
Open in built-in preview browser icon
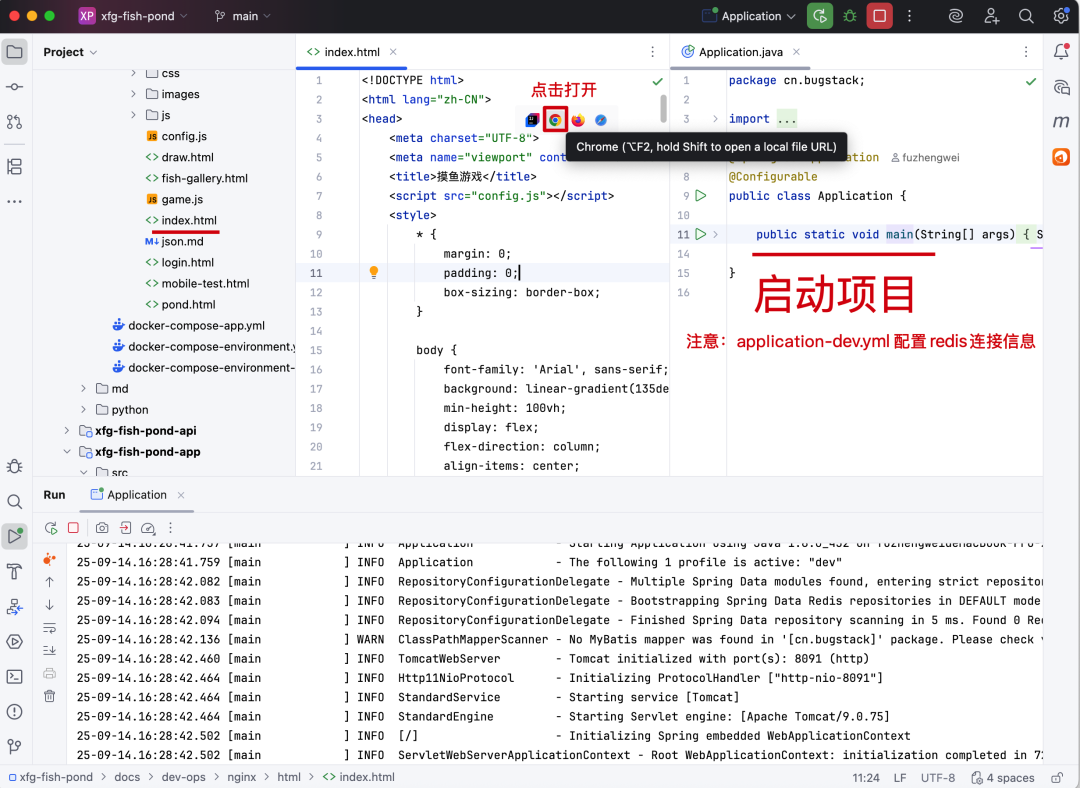click(x=532, y=120)
